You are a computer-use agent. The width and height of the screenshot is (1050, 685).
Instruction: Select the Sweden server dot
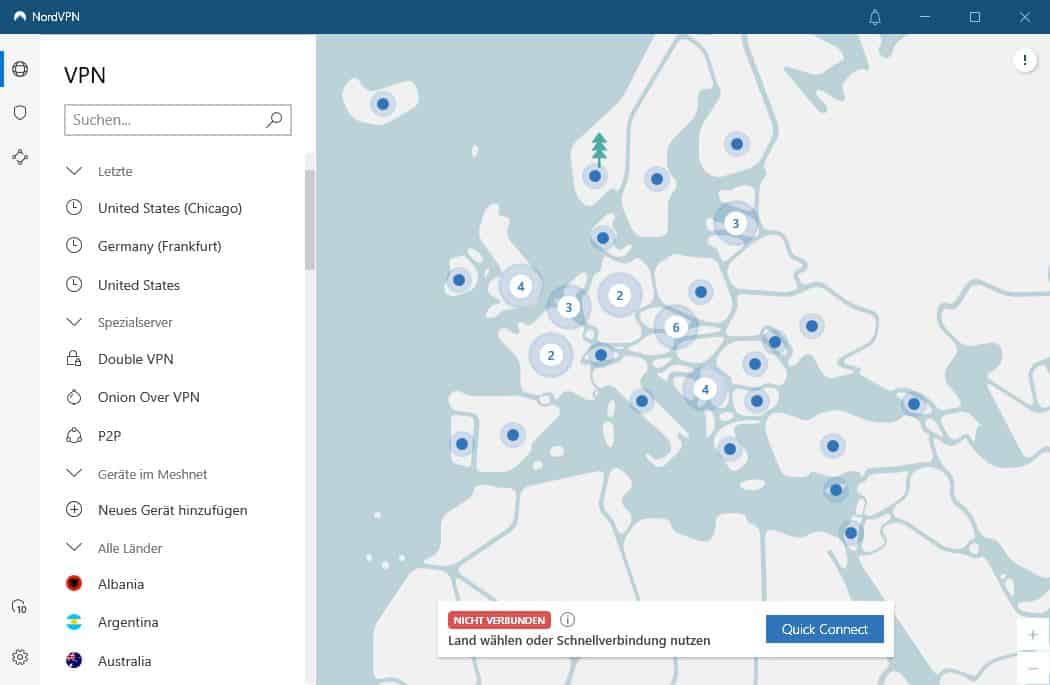657,179
